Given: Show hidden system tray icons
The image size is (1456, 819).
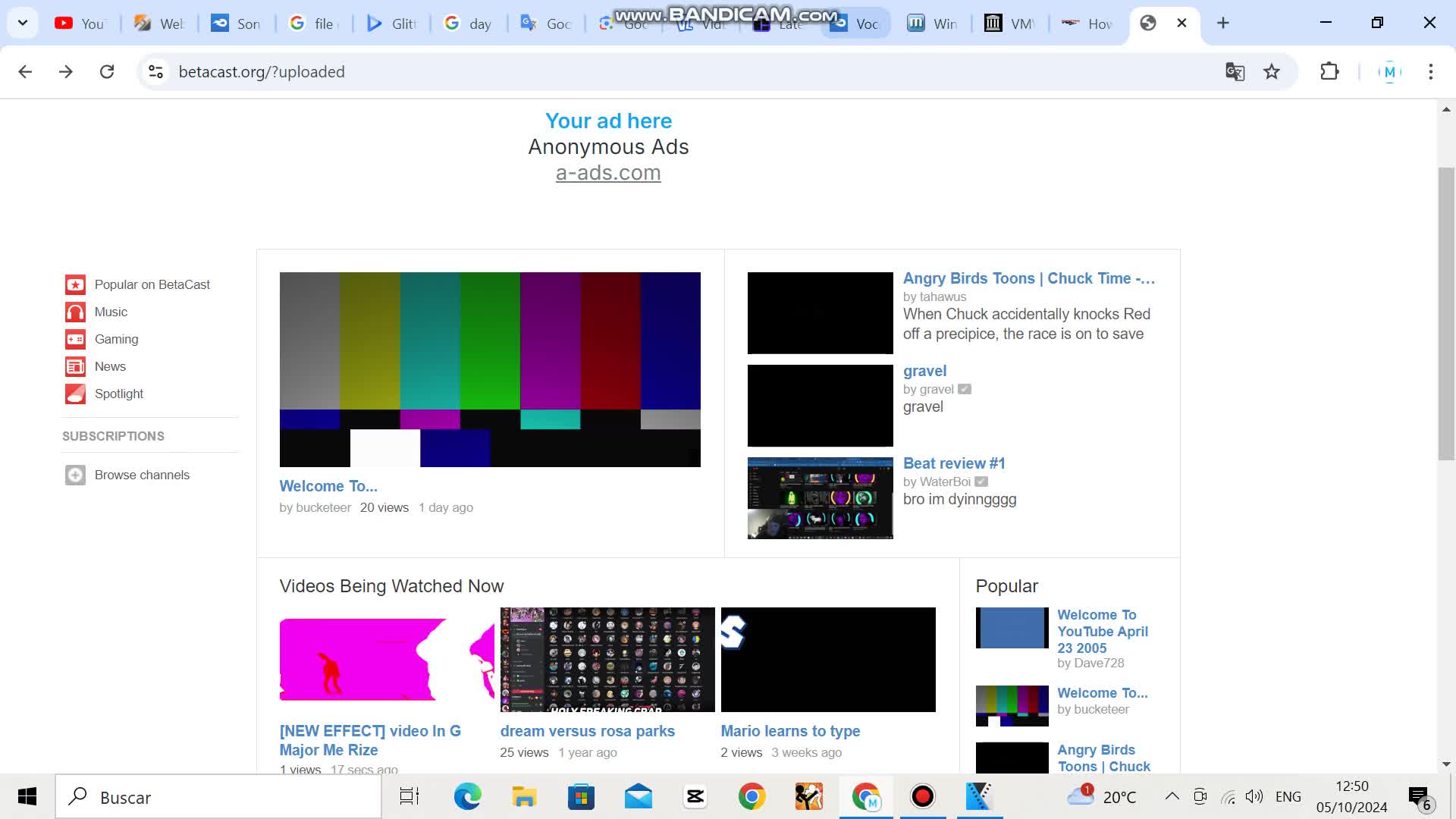Looking at the screenshot, I should (x=1172, y=796).
